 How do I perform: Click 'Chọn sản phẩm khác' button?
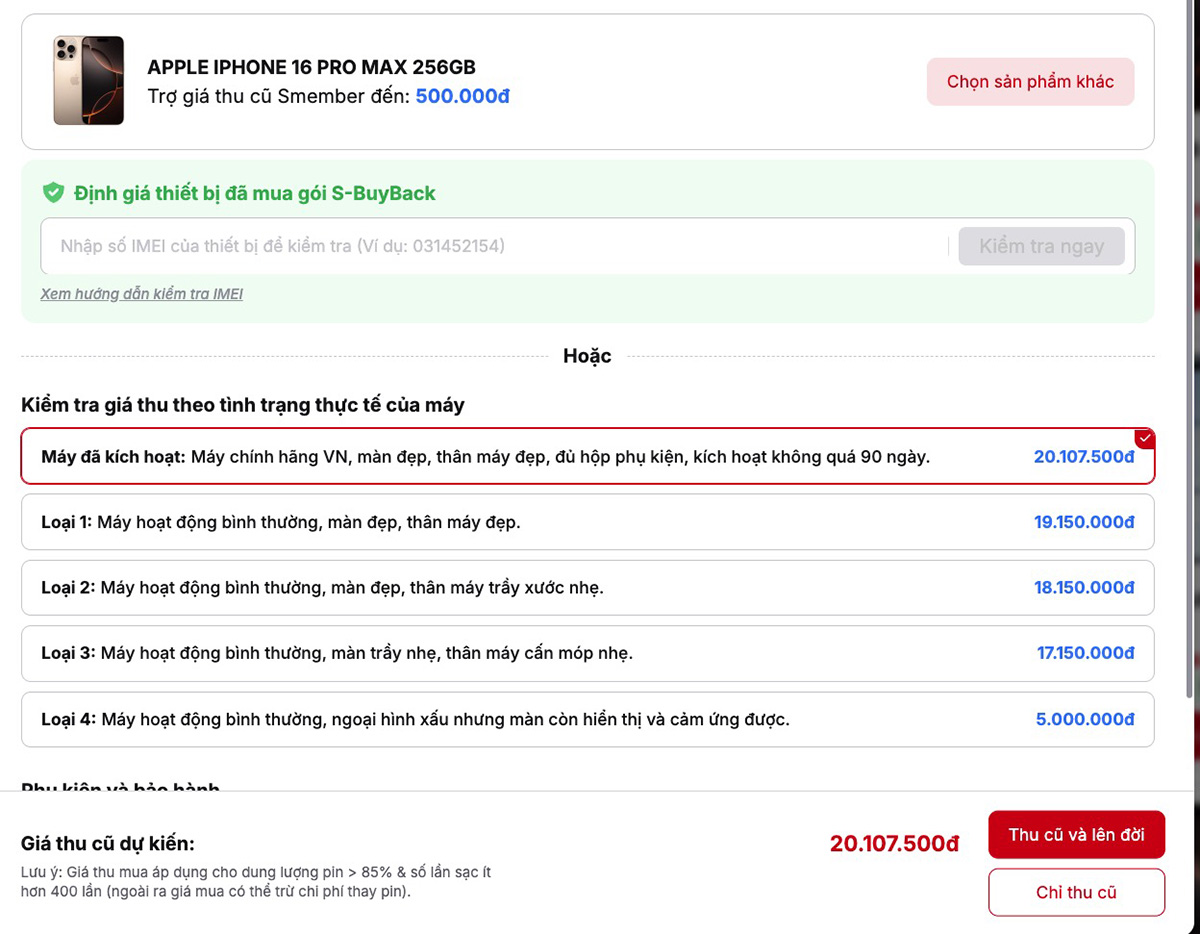[1030, 82]
